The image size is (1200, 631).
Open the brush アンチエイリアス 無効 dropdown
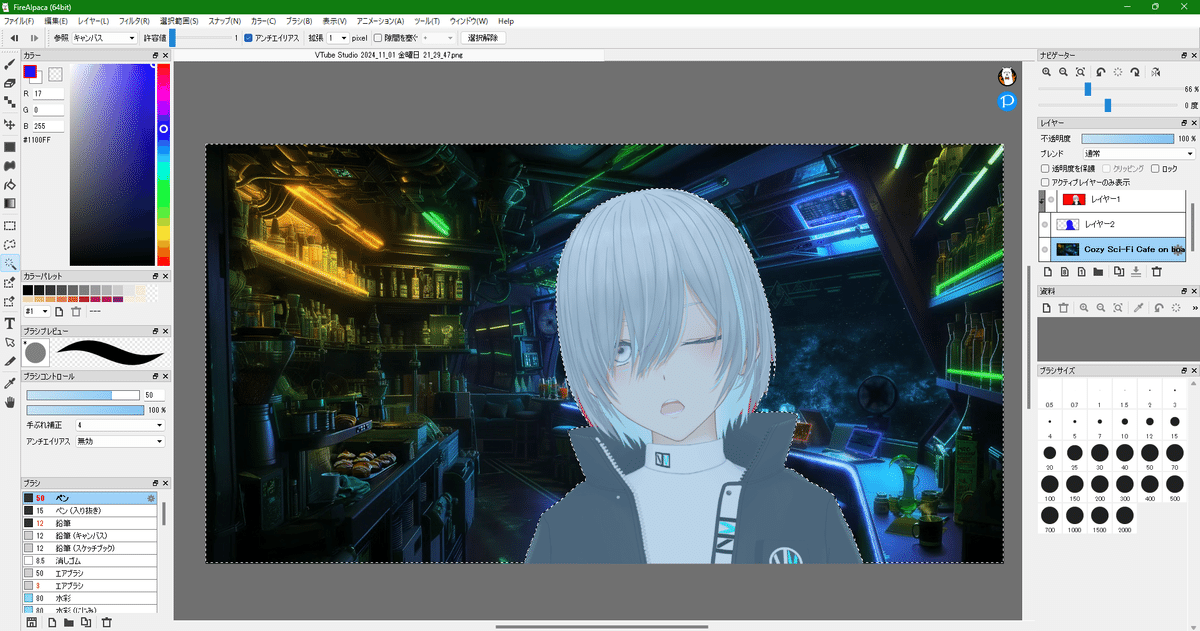[x=119, y=441]
